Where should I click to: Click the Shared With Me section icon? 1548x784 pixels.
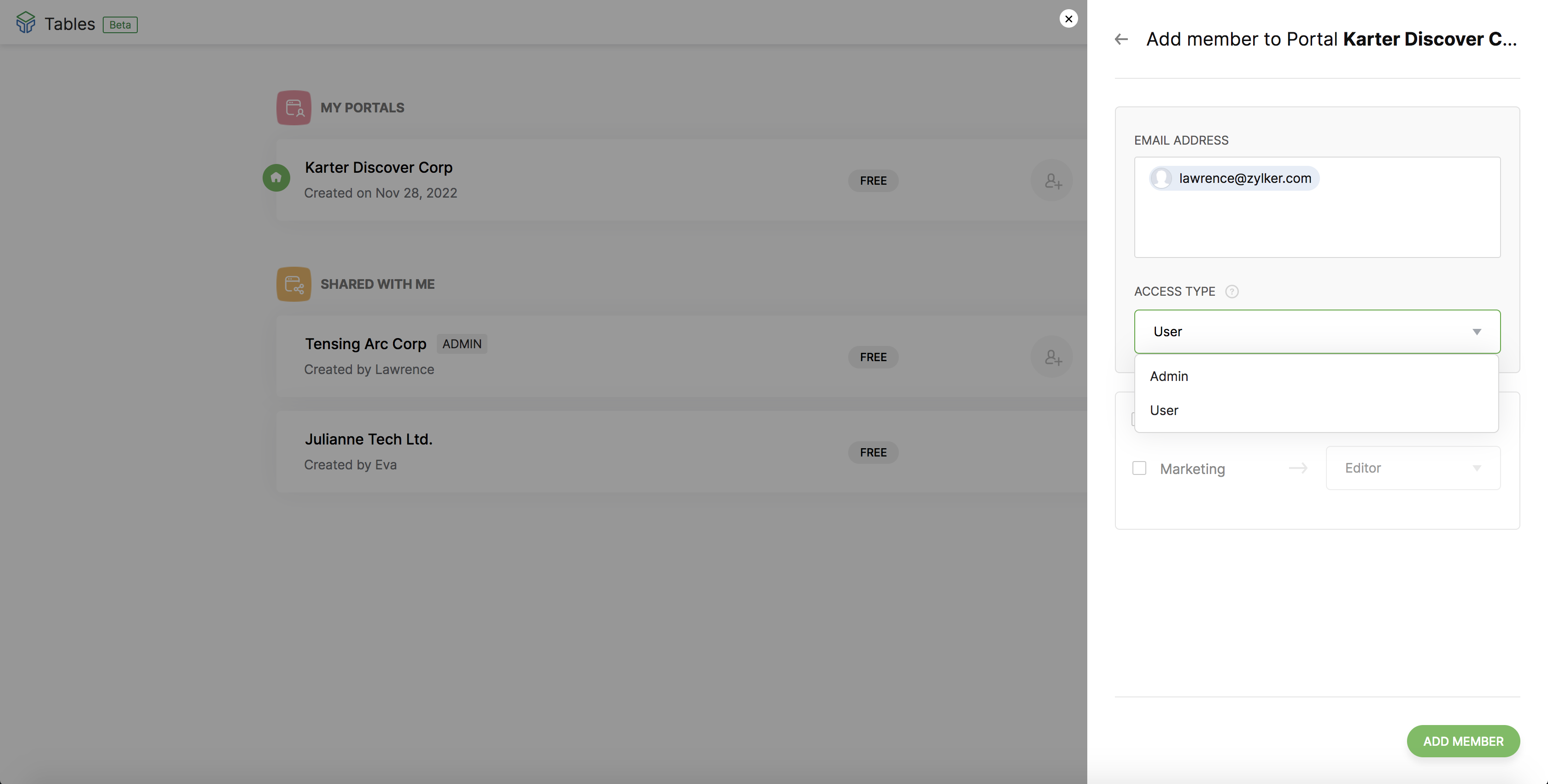point(293,284)
